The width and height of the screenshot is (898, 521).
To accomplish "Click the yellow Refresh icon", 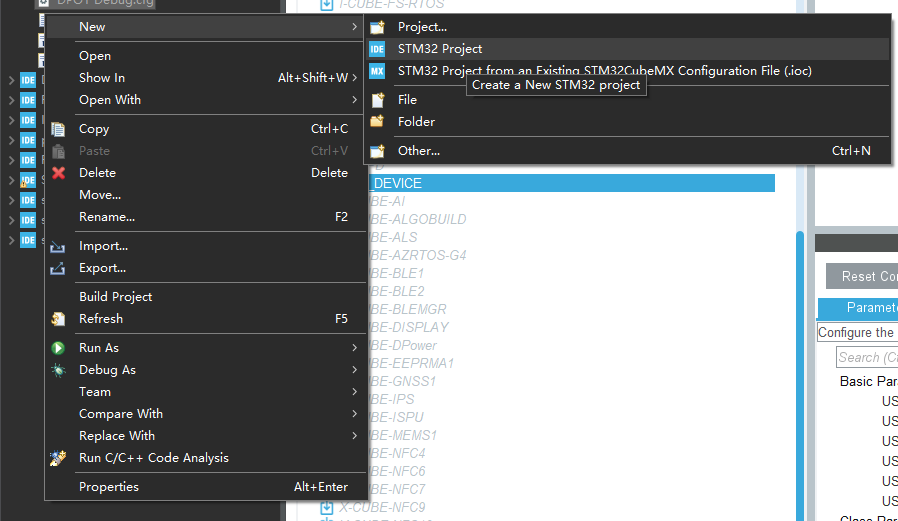I will [58, 319].
